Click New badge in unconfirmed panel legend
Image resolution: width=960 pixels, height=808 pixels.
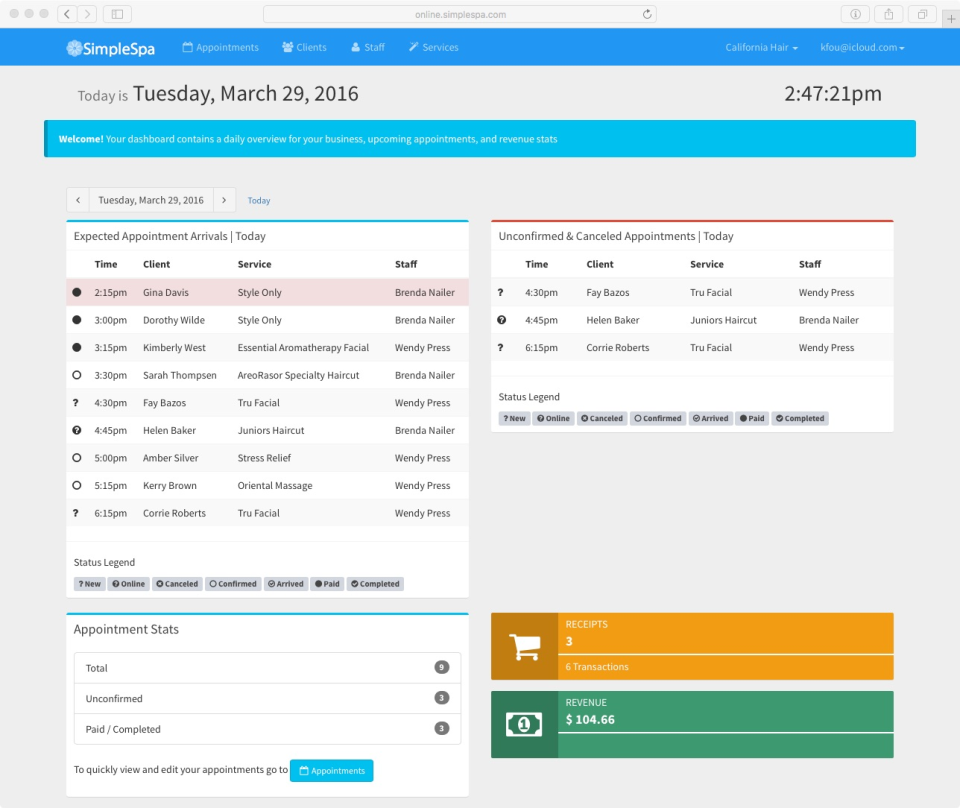tap(514, 419)
